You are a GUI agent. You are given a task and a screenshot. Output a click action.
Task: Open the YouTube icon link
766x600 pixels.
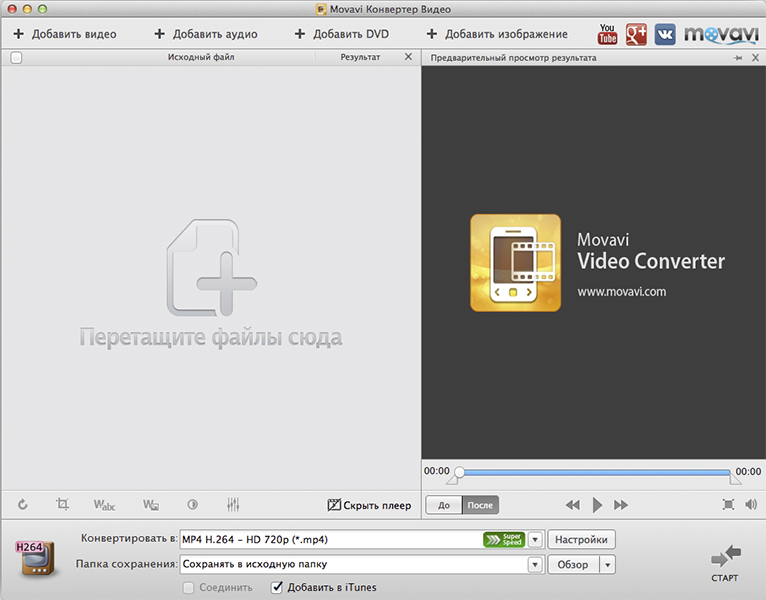pos(607,34)
